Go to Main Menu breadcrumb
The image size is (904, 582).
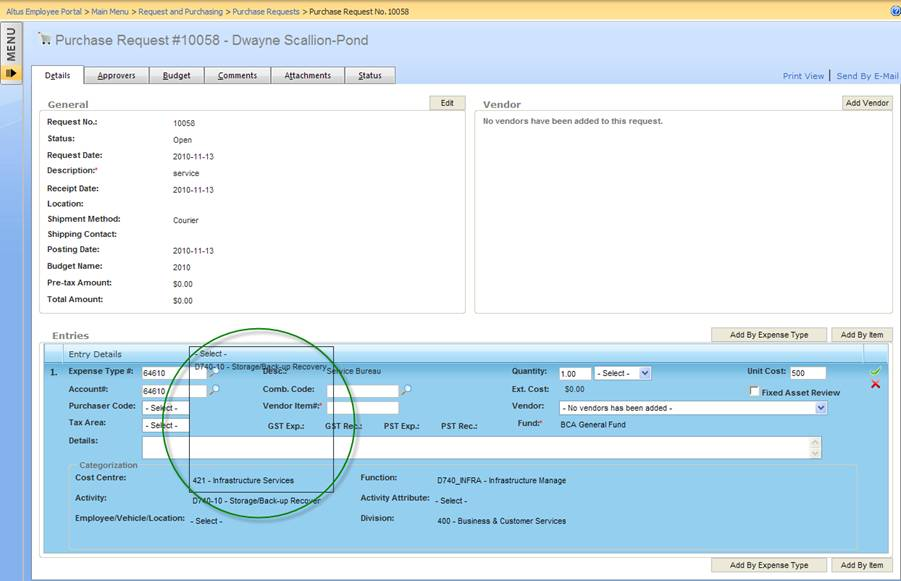(110, 12)
